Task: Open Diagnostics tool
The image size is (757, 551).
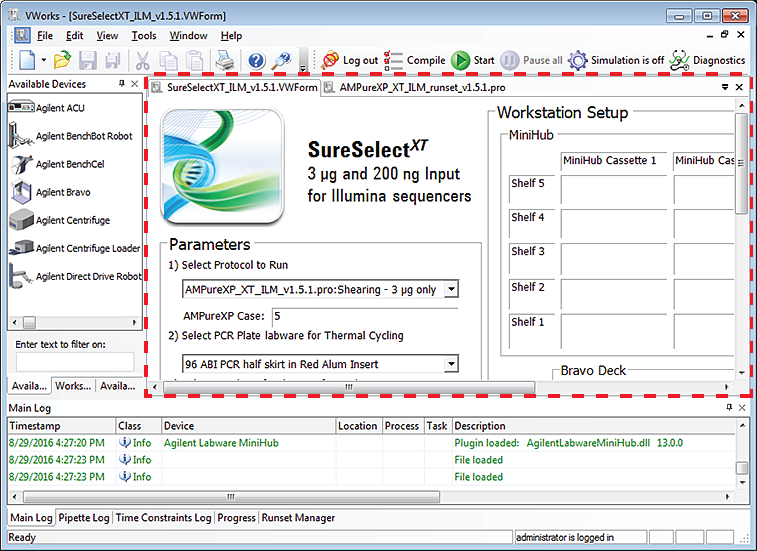Action: click(707, 61)
